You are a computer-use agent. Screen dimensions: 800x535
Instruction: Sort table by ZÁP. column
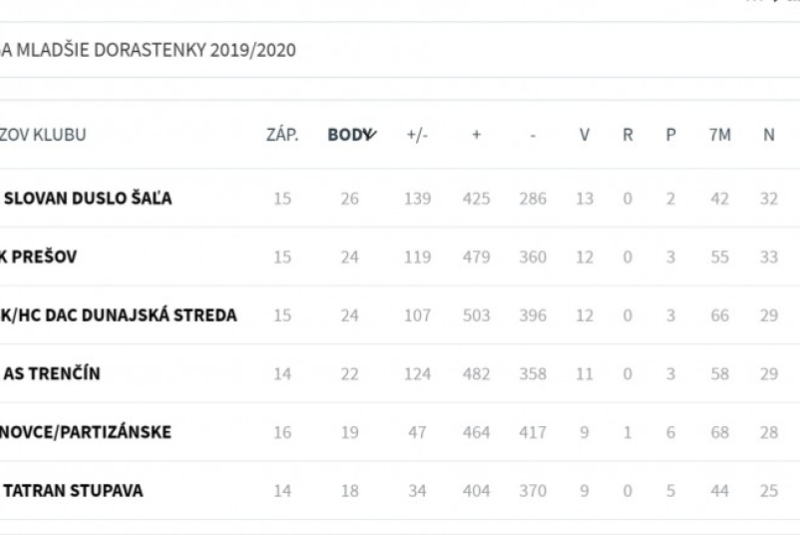click(282, 135)
